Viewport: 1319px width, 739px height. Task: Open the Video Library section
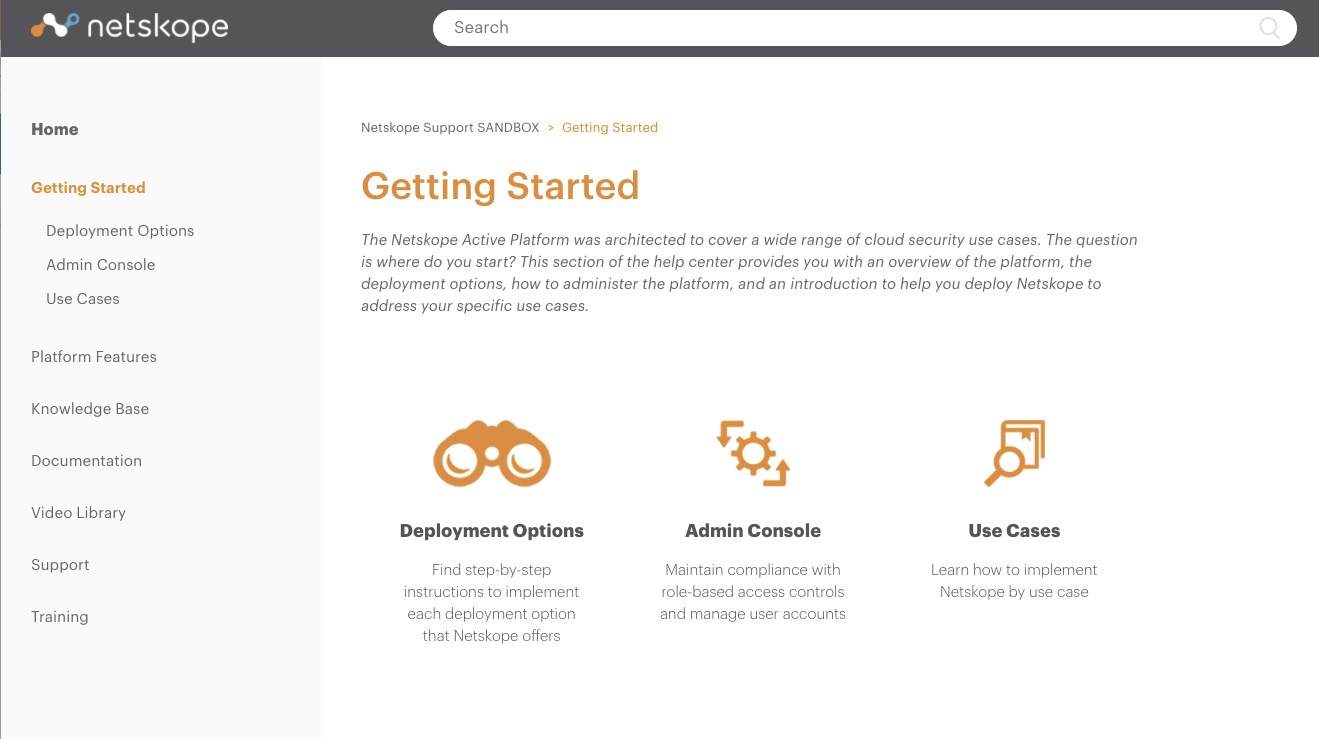pos(78,513)
